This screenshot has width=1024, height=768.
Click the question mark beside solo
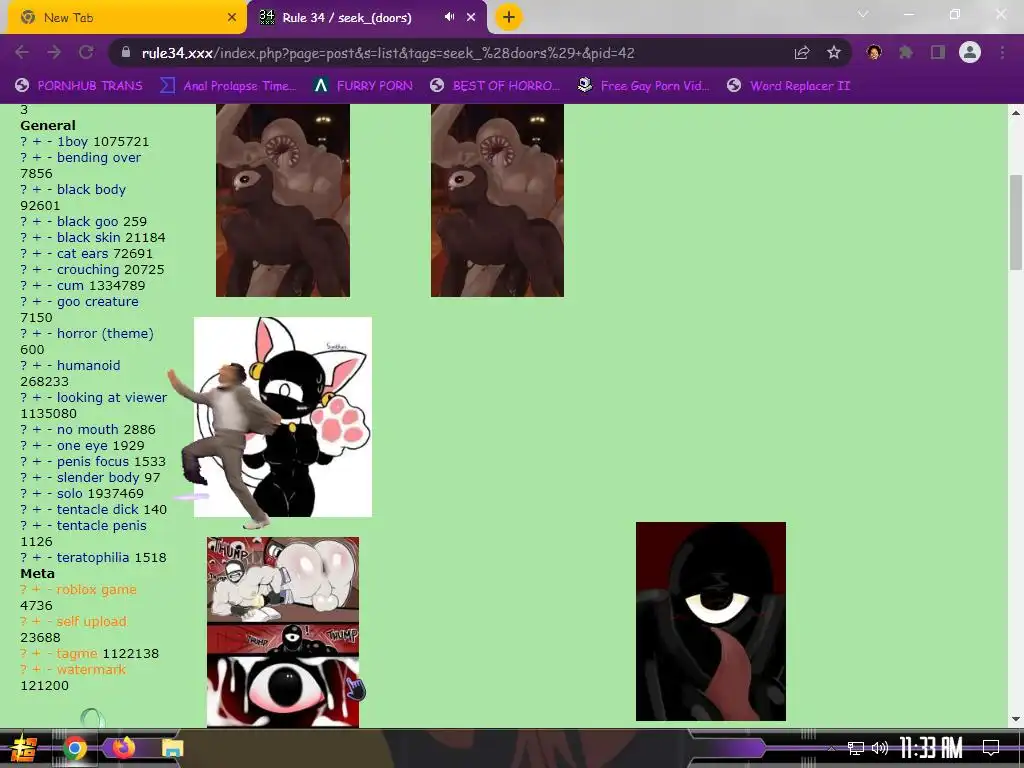[24, 494]
